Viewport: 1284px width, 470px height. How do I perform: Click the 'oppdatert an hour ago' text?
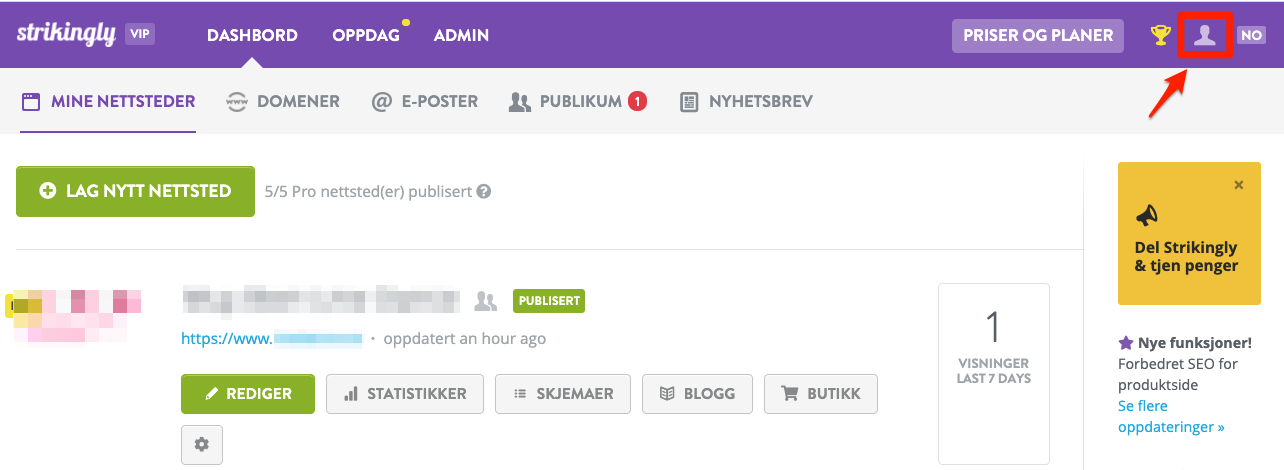click(x=465, y=339)
